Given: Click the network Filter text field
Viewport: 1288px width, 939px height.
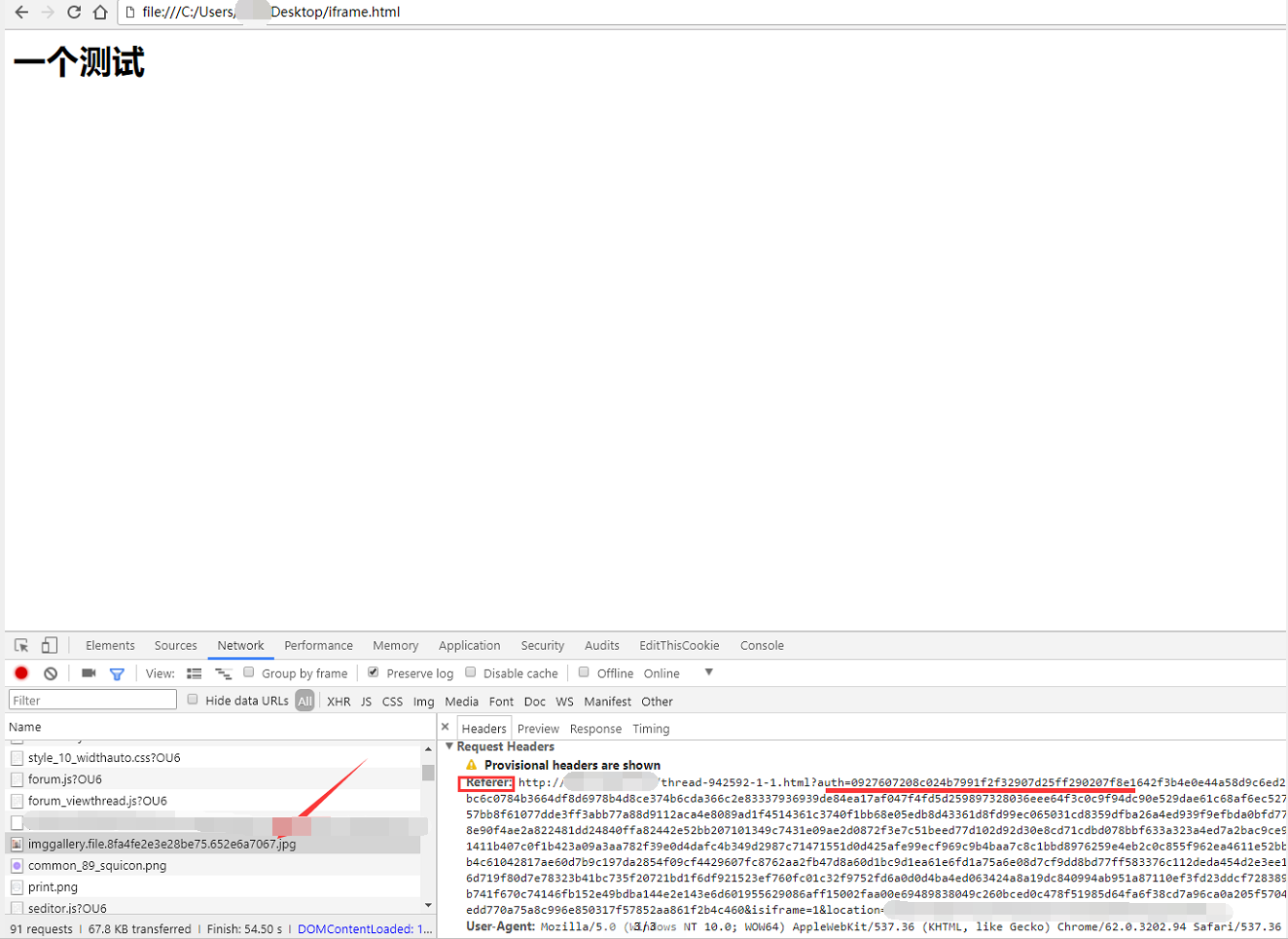Looking at the screenshot, I should click(x=92, y=700).
